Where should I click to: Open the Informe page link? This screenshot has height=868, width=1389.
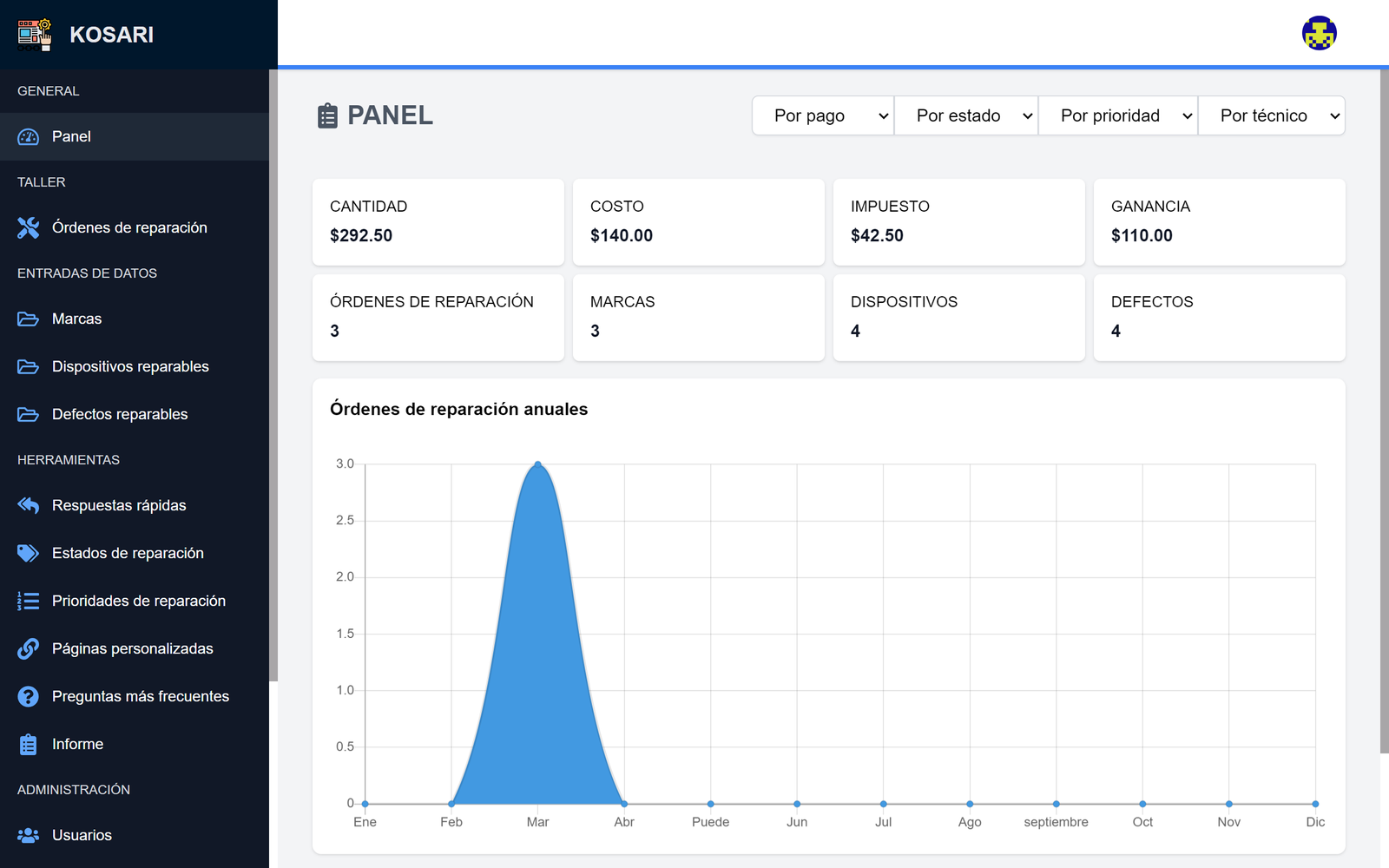point(77,744)
